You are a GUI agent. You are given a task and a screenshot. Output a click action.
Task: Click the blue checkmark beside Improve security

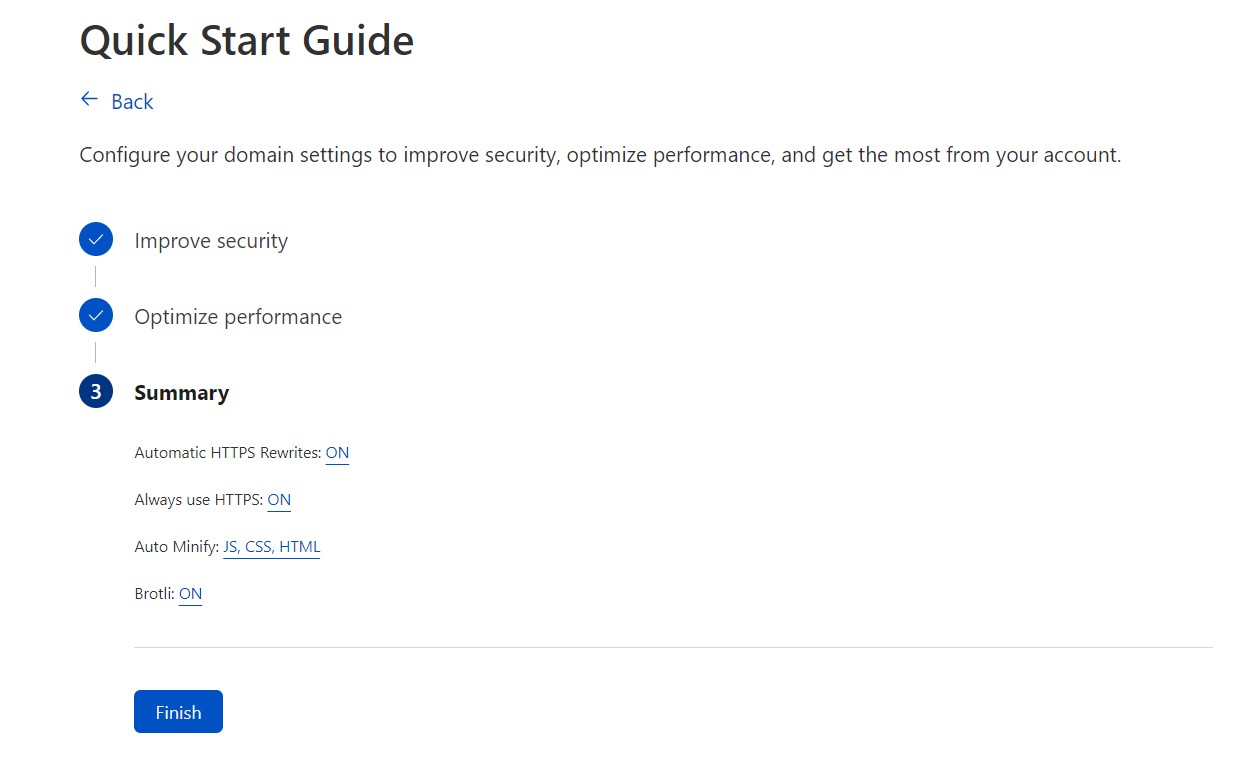[95, 239]
